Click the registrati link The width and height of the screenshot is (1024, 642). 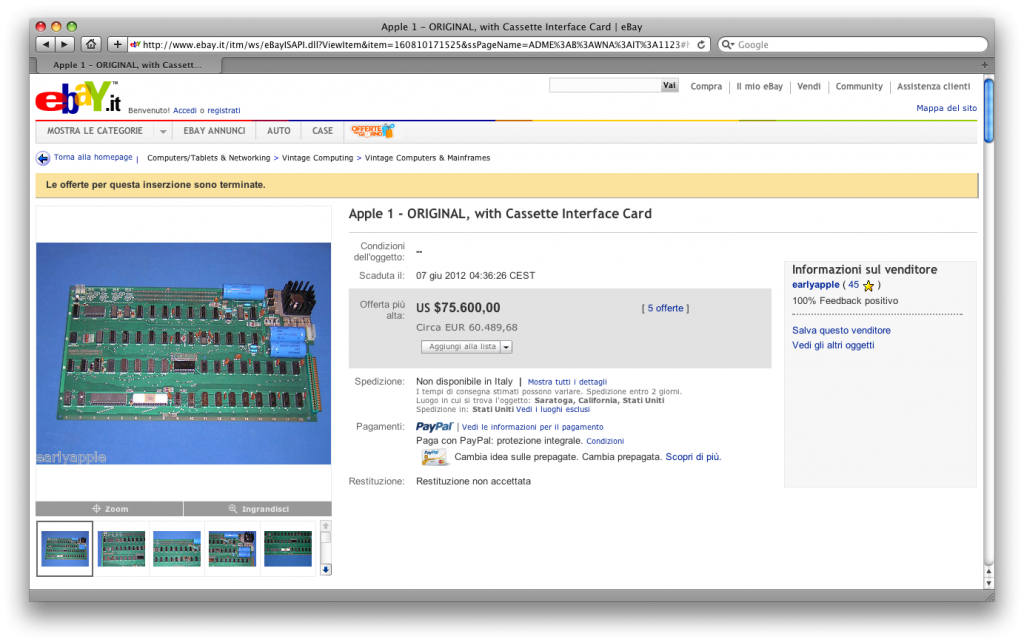tap(224, 110)
